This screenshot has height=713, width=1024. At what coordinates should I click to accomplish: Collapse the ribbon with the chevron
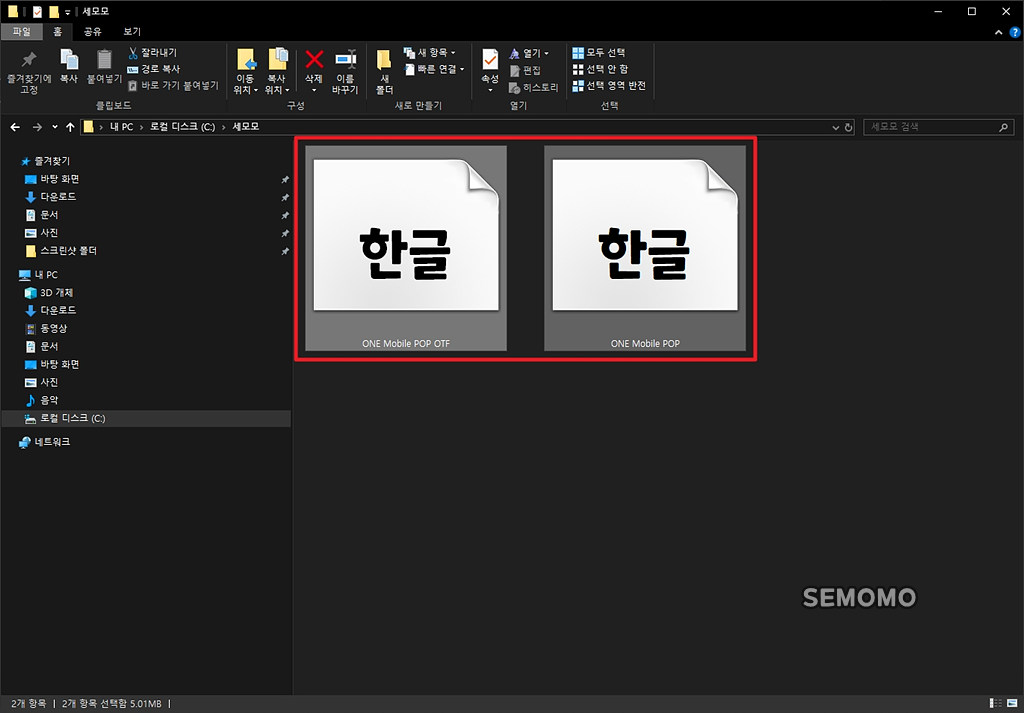click(998, 32)
